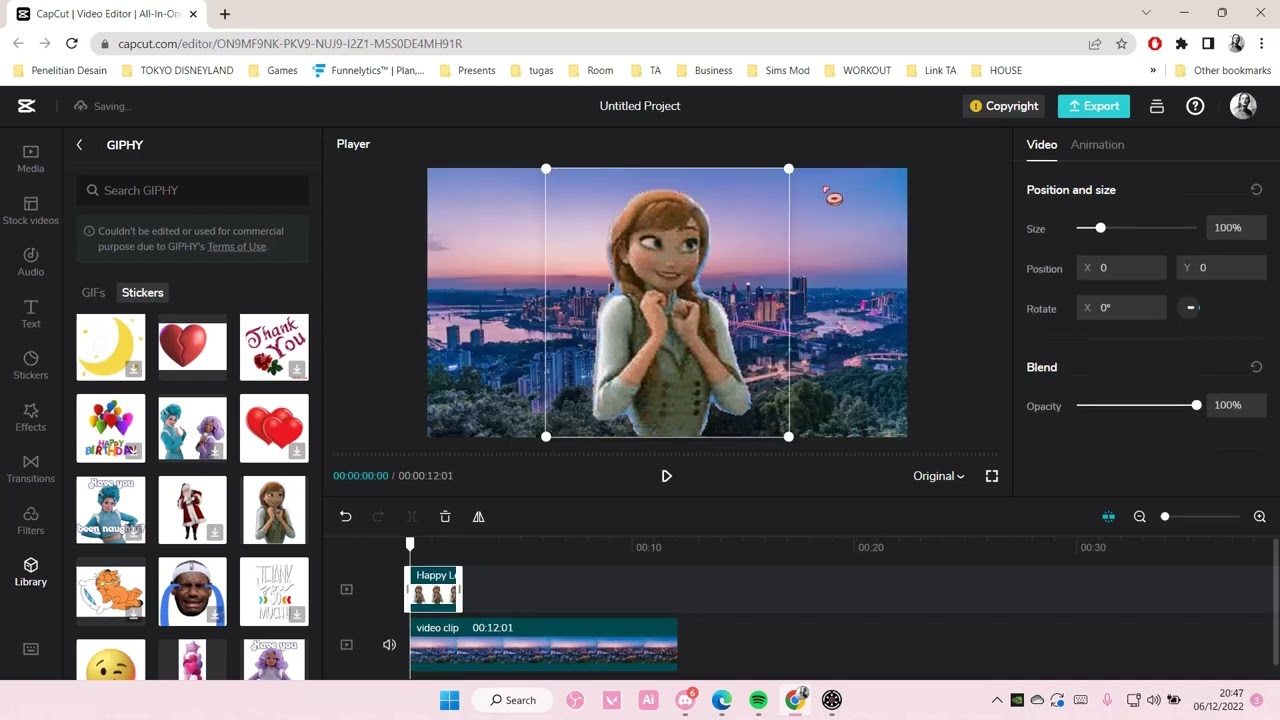Mirror the selected clip

478,517
